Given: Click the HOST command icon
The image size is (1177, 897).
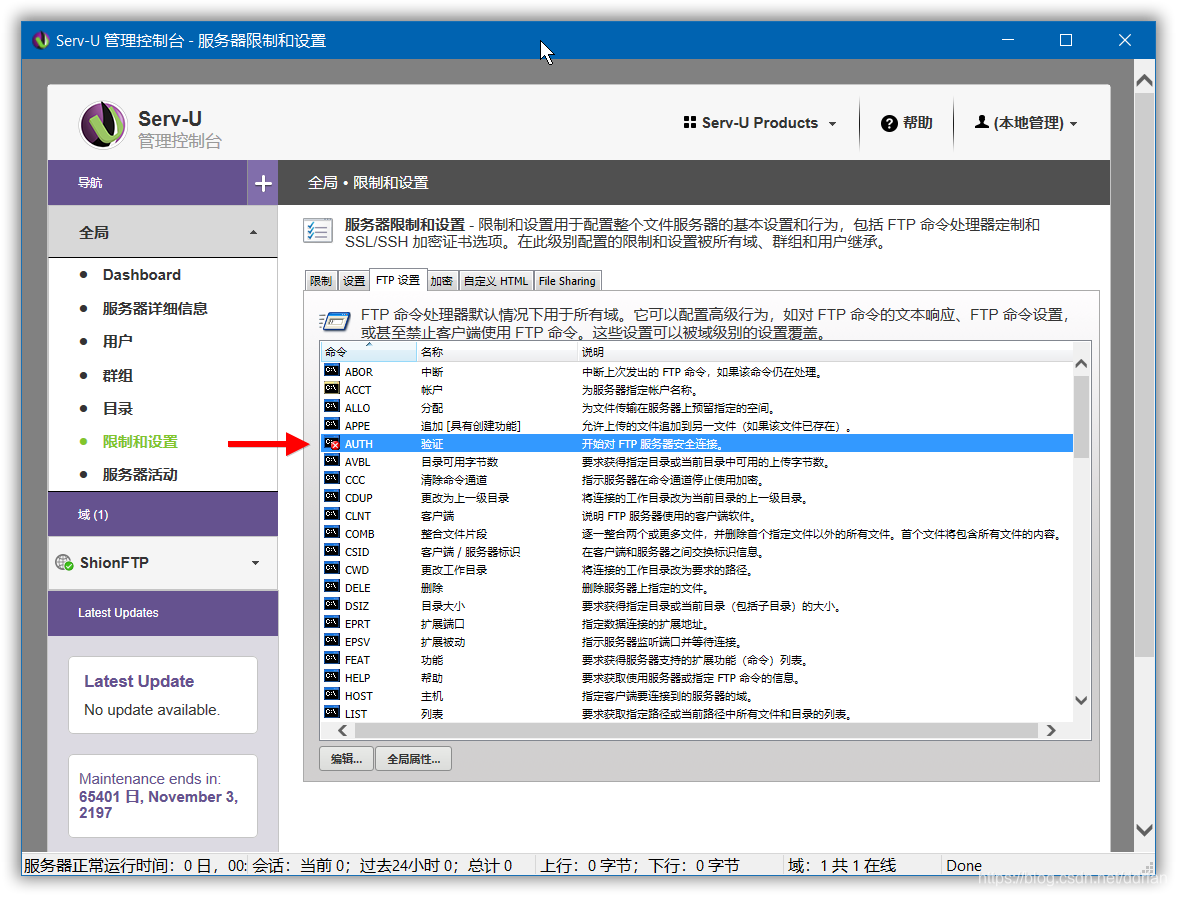Looking at the screenshot, I should [332, 695].
